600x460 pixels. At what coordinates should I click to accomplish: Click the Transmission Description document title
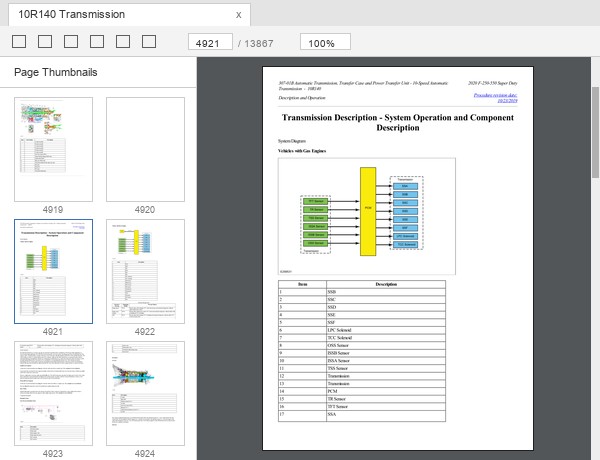pyautogui.click(x=398, y=122)
